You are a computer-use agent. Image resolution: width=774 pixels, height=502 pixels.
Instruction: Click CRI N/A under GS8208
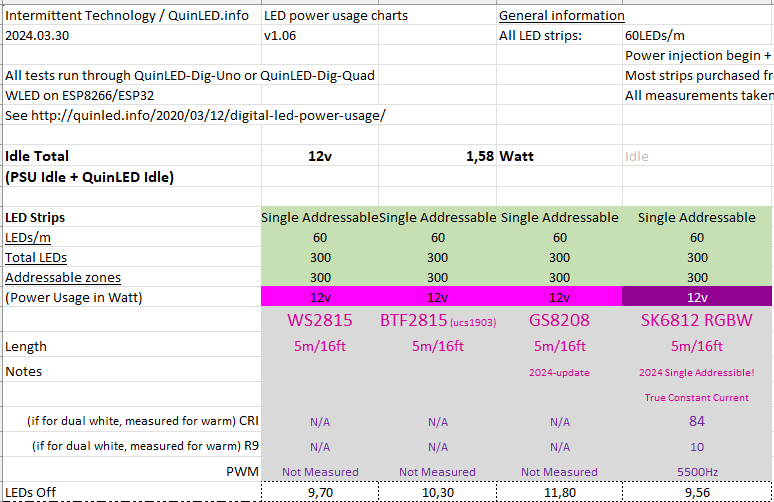click(560, 422)
